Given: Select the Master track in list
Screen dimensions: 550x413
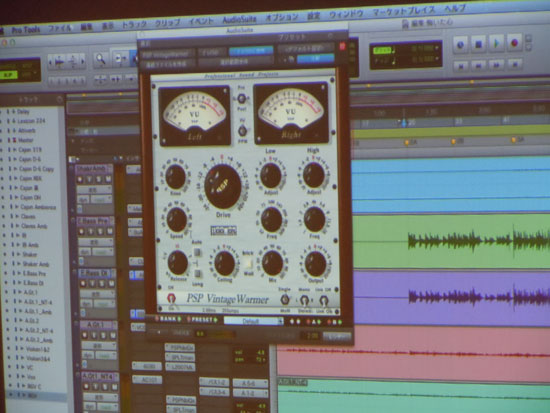Looking at the screenshot, I should (x=26, y=140).
